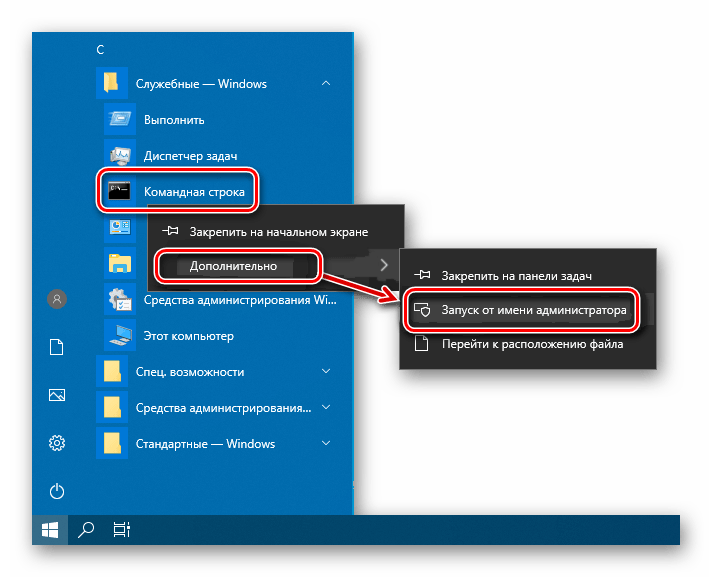Click the Спец. возможности folder icon
Screen dimensions: 712x577
point(112,371)
